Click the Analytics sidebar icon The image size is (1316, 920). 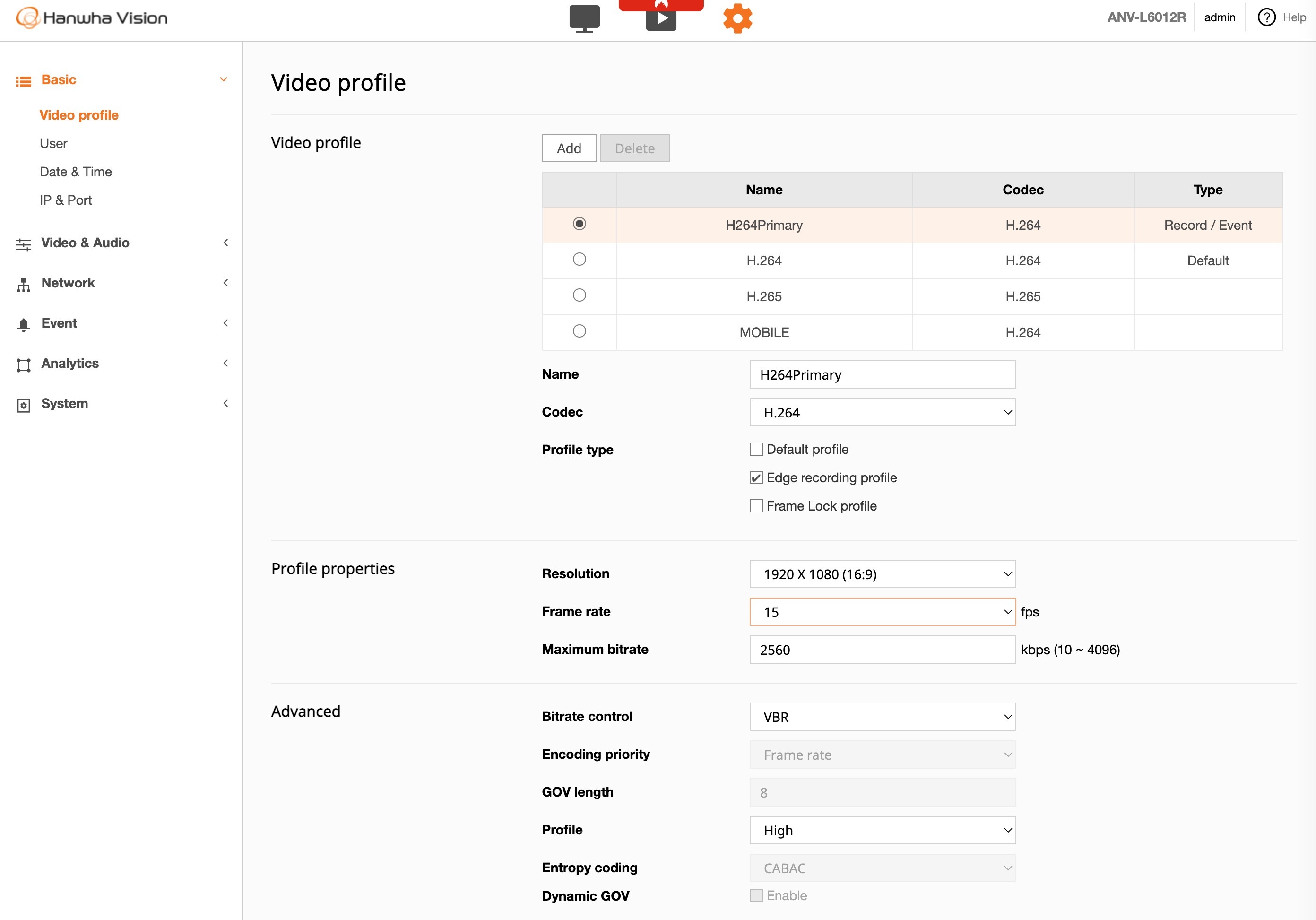(24, 364)
